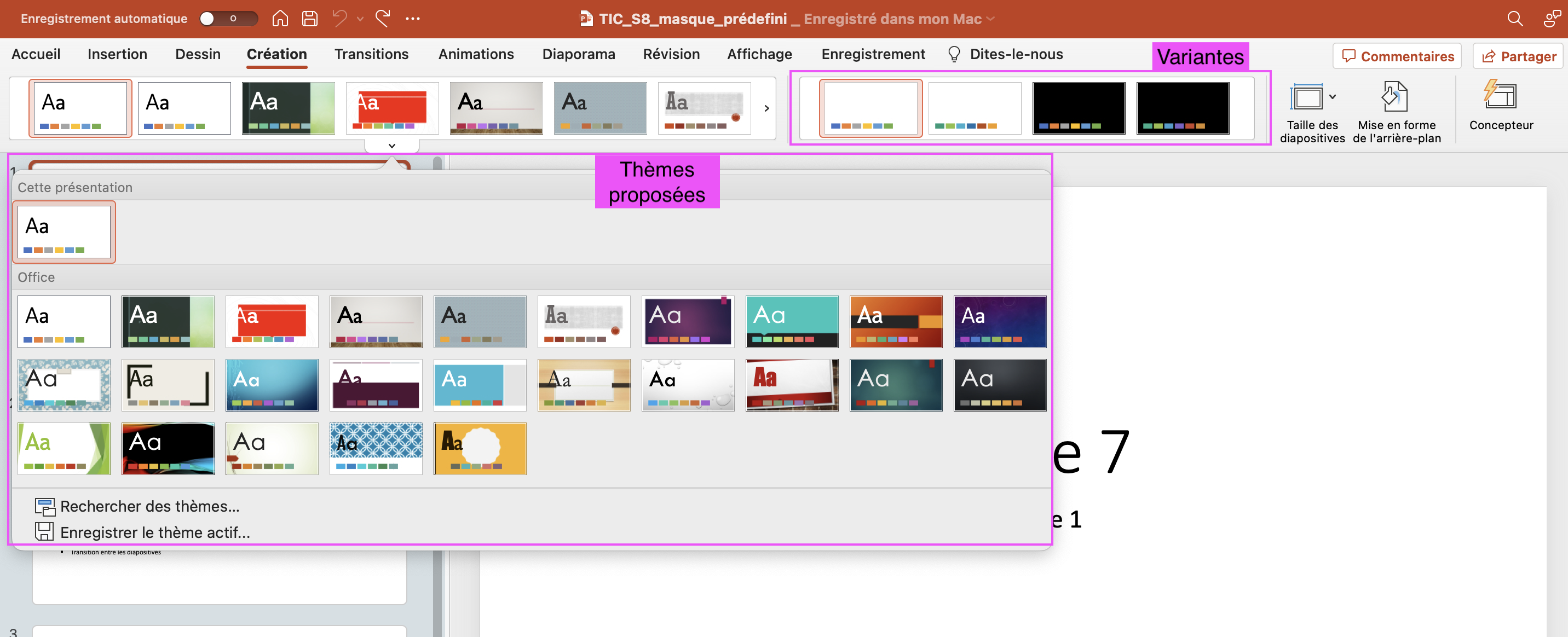This screenshot has width=1568, height=637.
Task: Toggle the Enregistrement automatique switch
Action: pos(228,18)
